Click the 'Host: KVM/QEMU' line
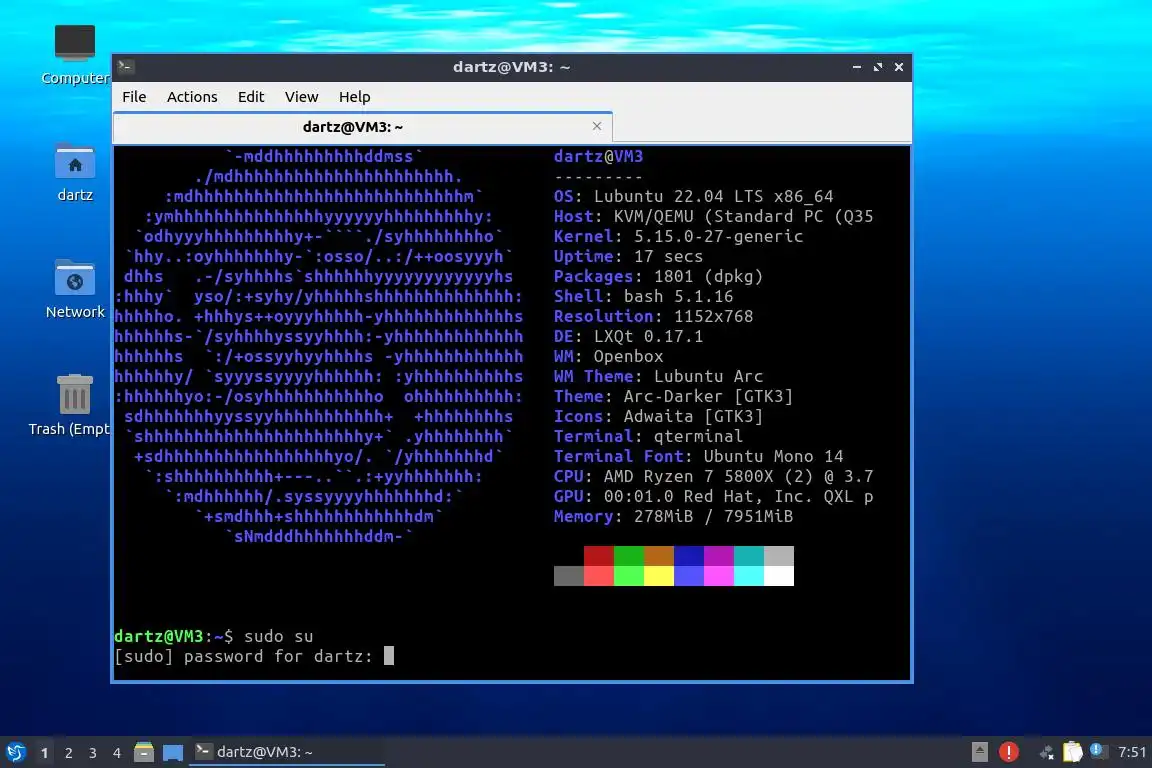1152x768 pixels. click(x=713, y=216)
